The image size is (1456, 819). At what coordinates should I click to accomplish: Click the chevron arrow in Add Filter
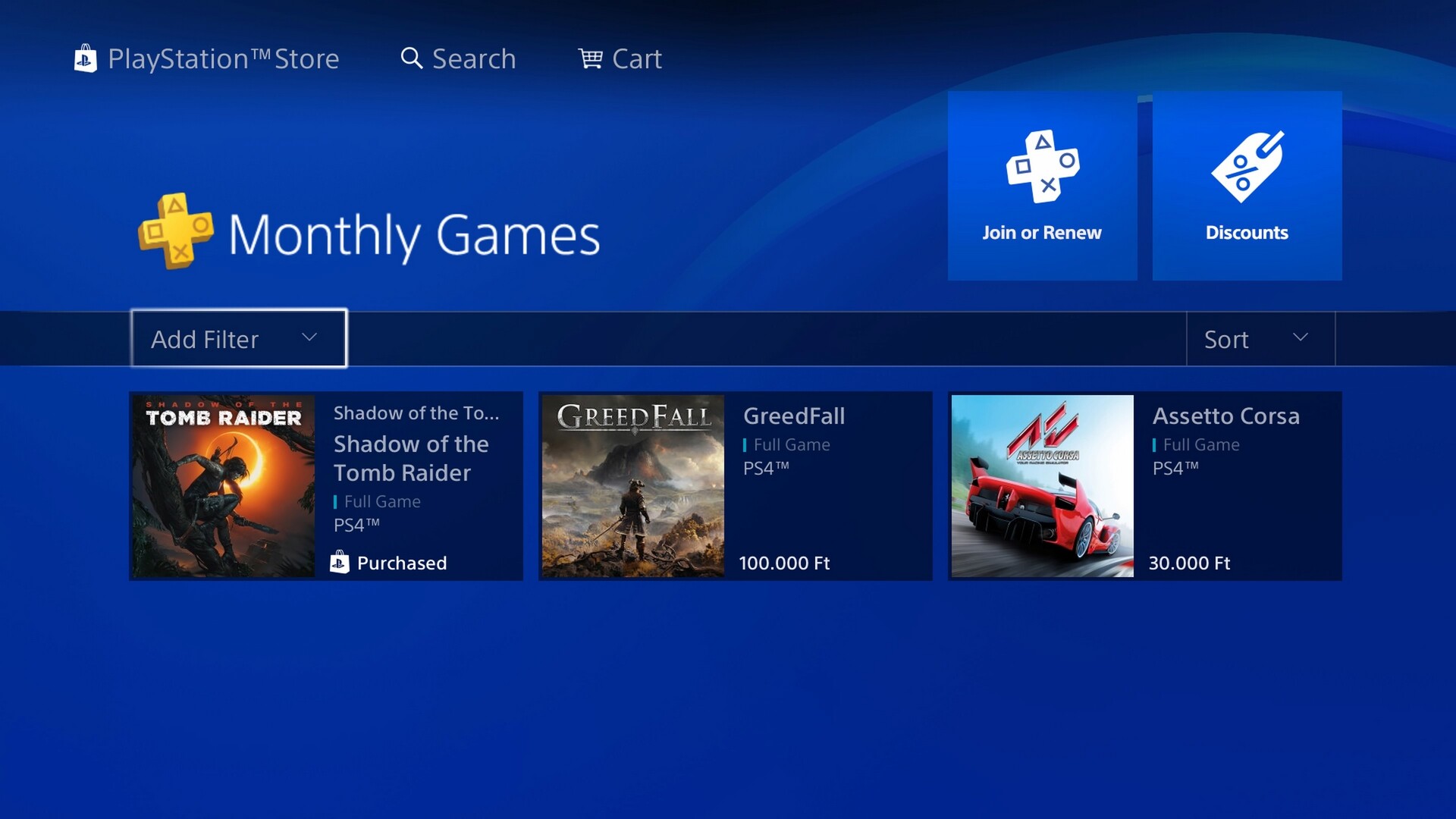click(x=309, y=337)
